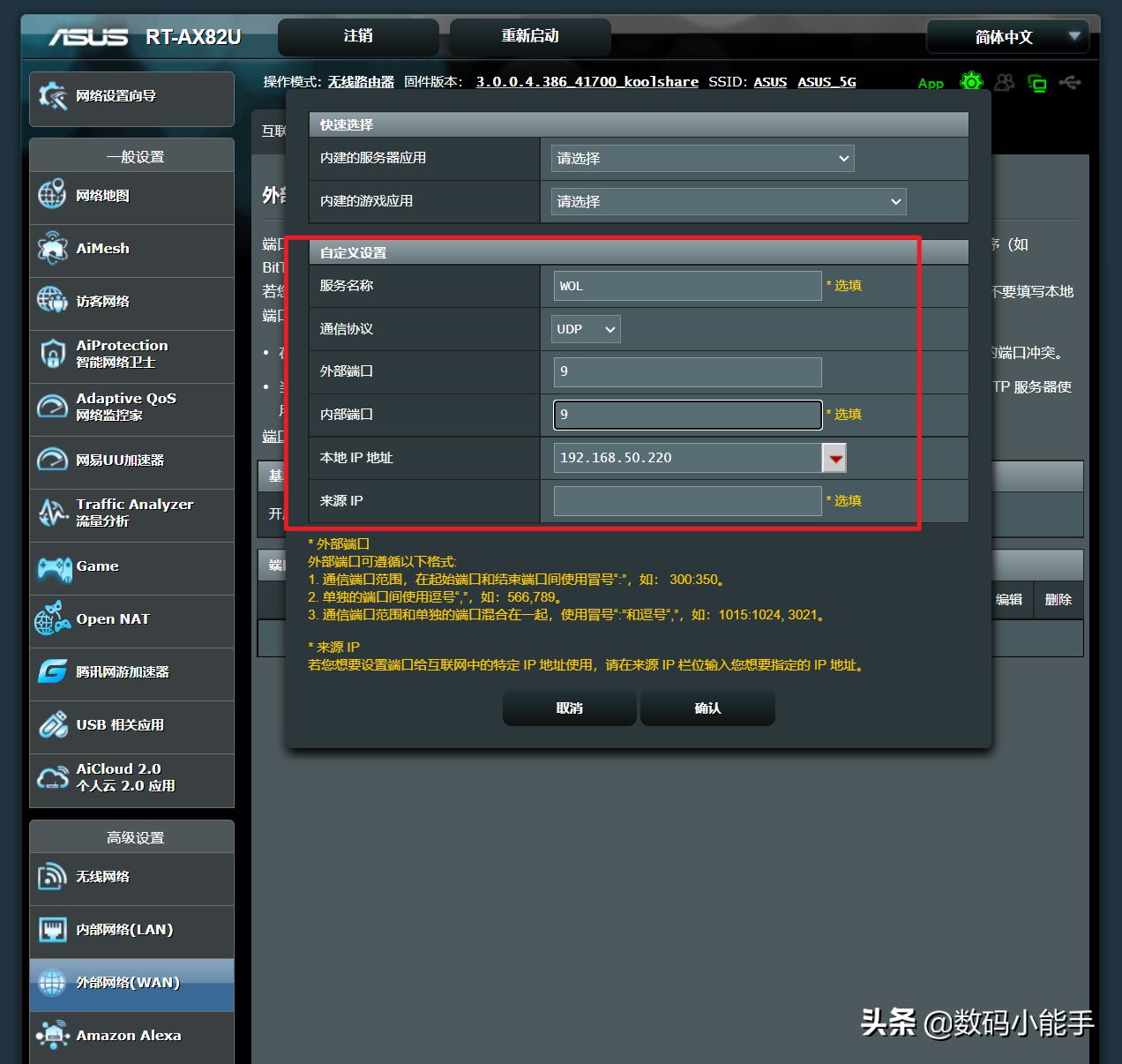Open AiCloud 2.0 cloud icon
Screen dimensions: 1122x1064
(52, 777)
